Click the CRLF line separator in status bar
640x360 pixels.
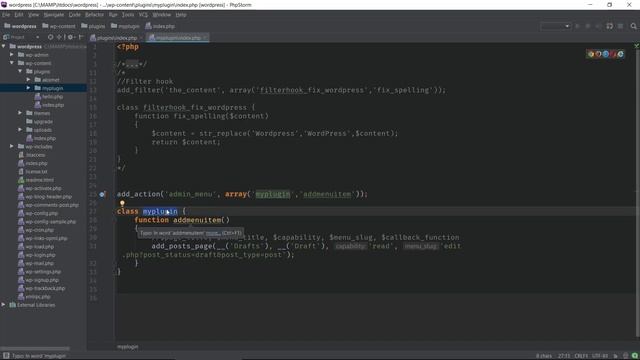pyautogui.click(x=581, y=356)
